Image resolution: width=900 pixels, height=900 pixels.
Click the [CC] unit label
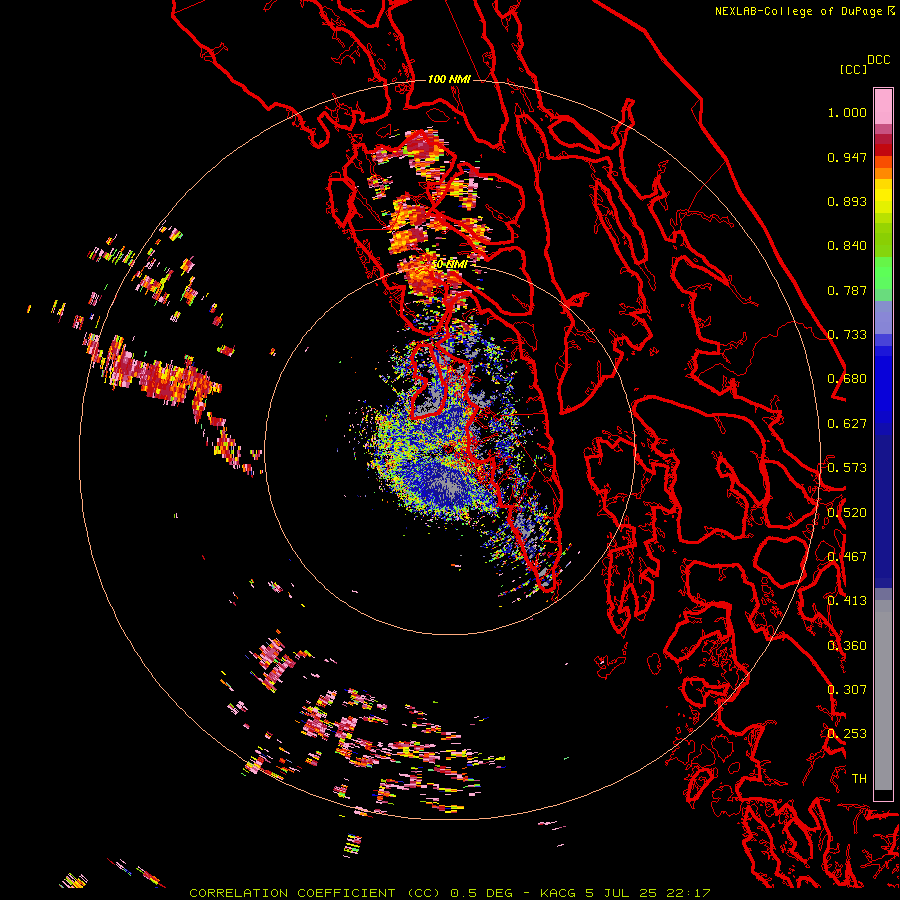tap(853, 69)
